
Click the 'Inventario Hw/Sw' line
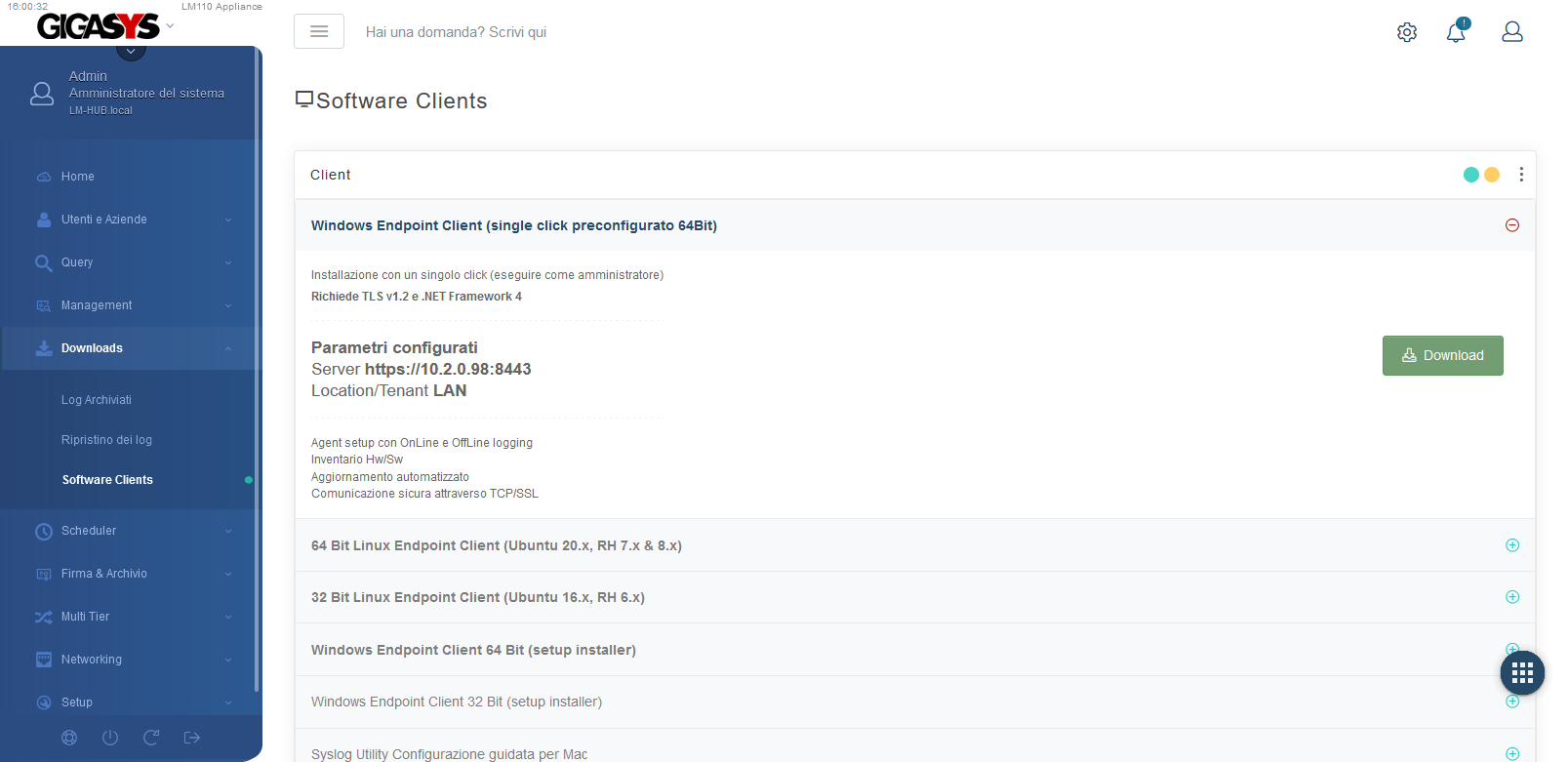357,460
